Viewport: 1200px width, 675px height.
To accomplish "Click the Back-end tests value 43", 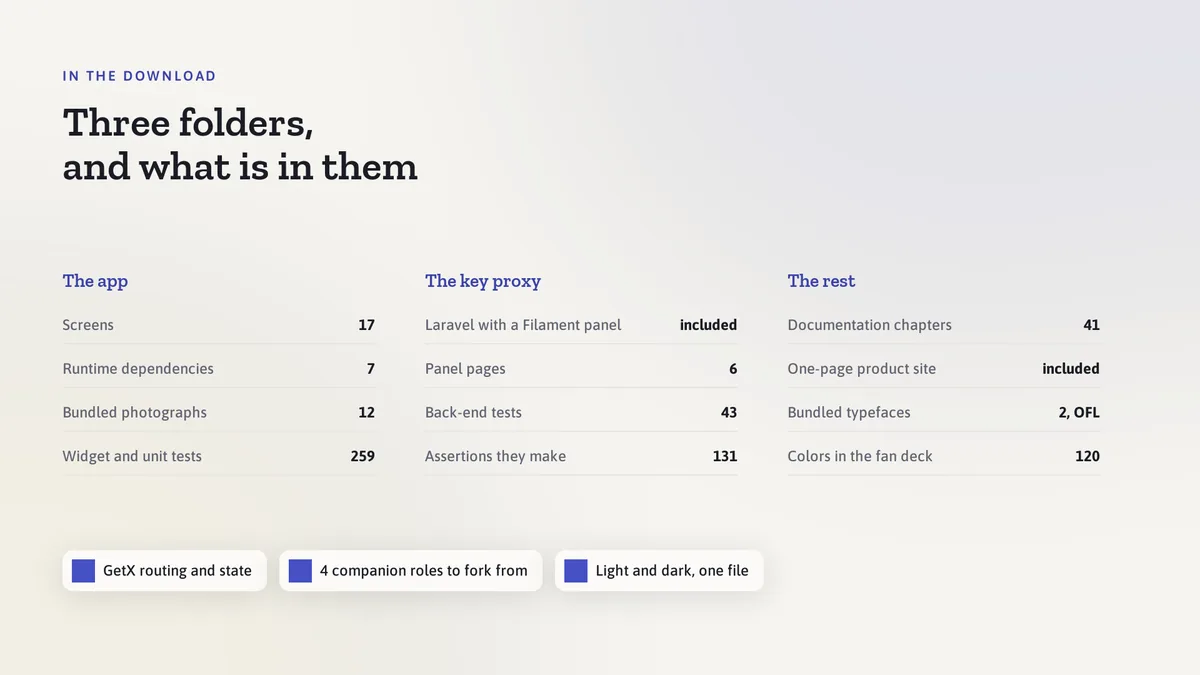I will 729,412.
